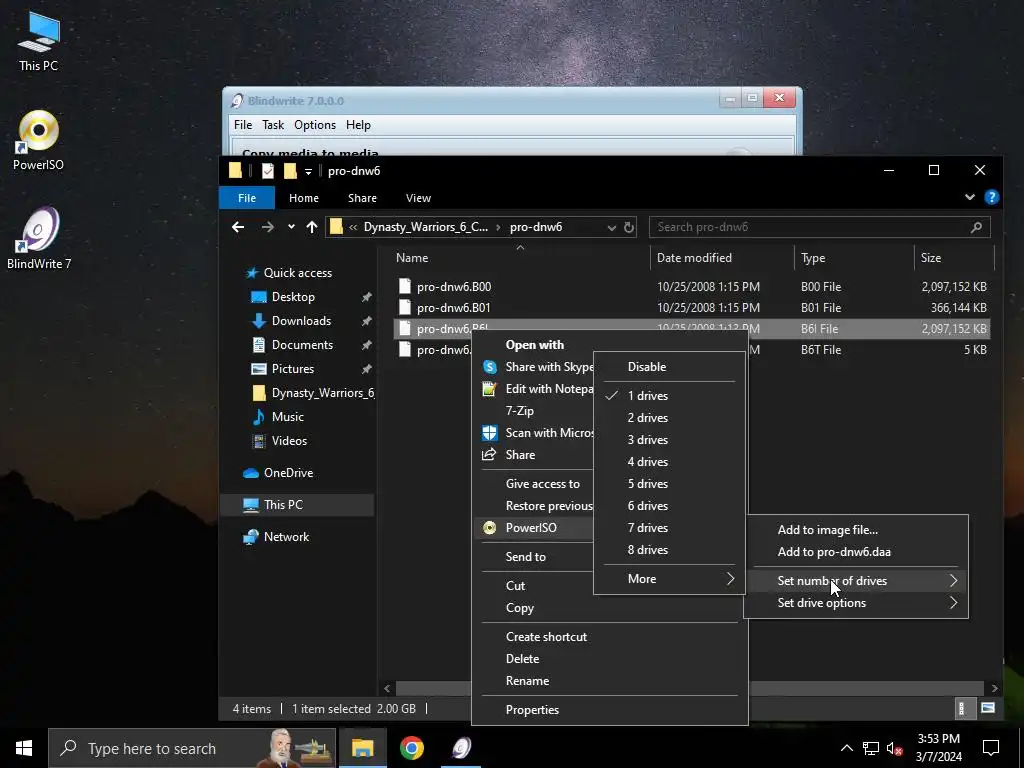Refresh the folder using the refresh icon

point(628,227)
